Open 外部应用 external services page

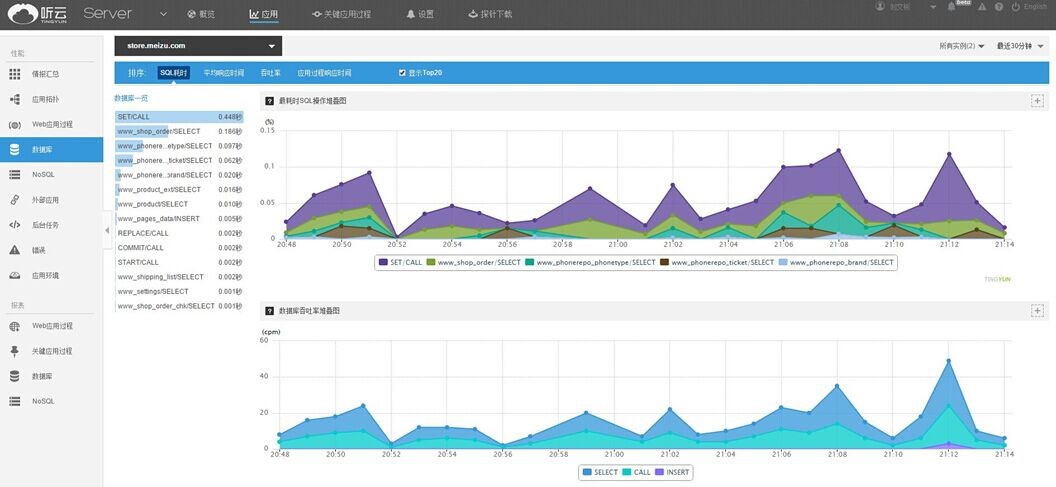point(45,200)
